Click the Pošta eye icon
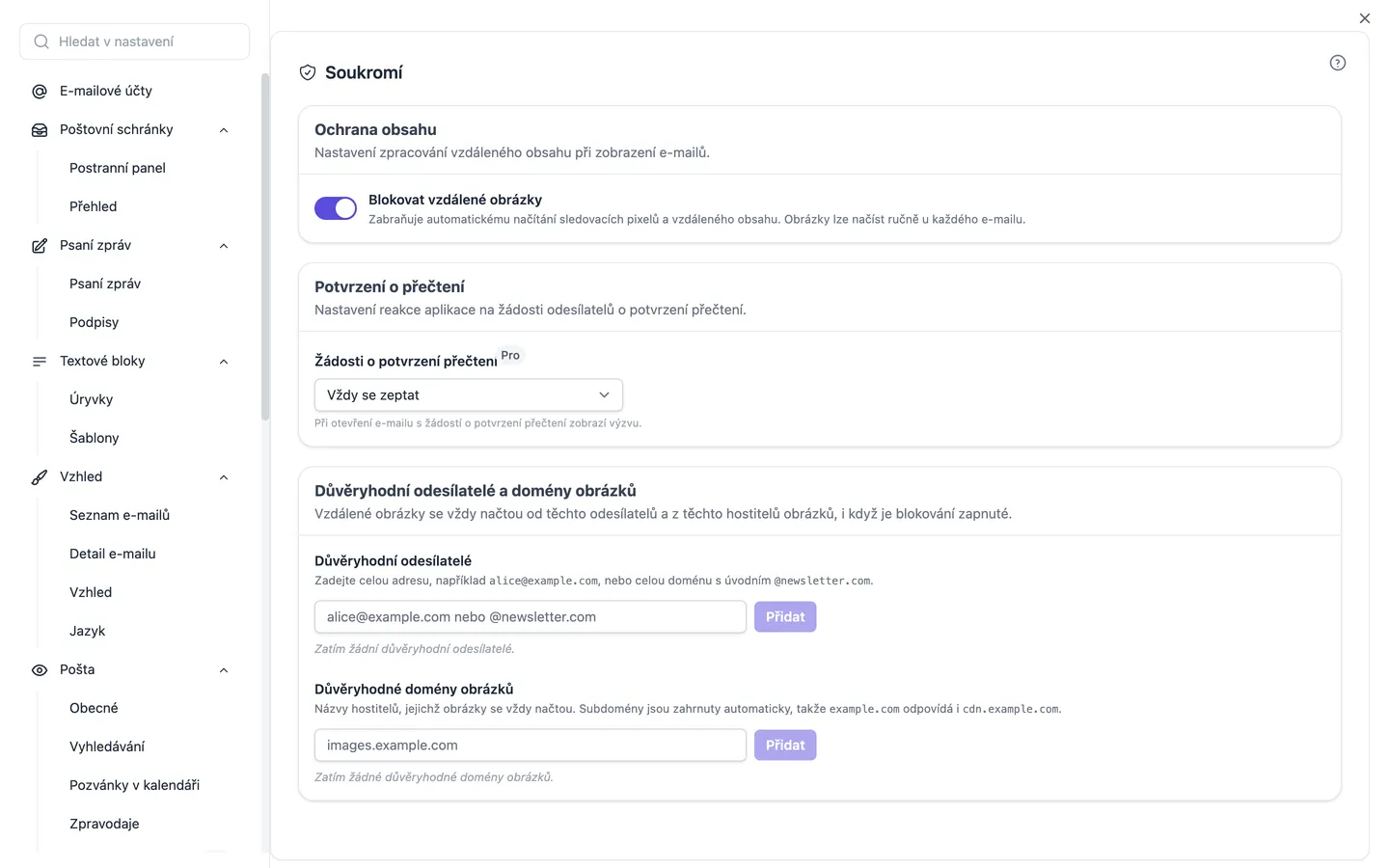Image resolution: width=1389 pixels, height=868 pixels. (40, 670)
